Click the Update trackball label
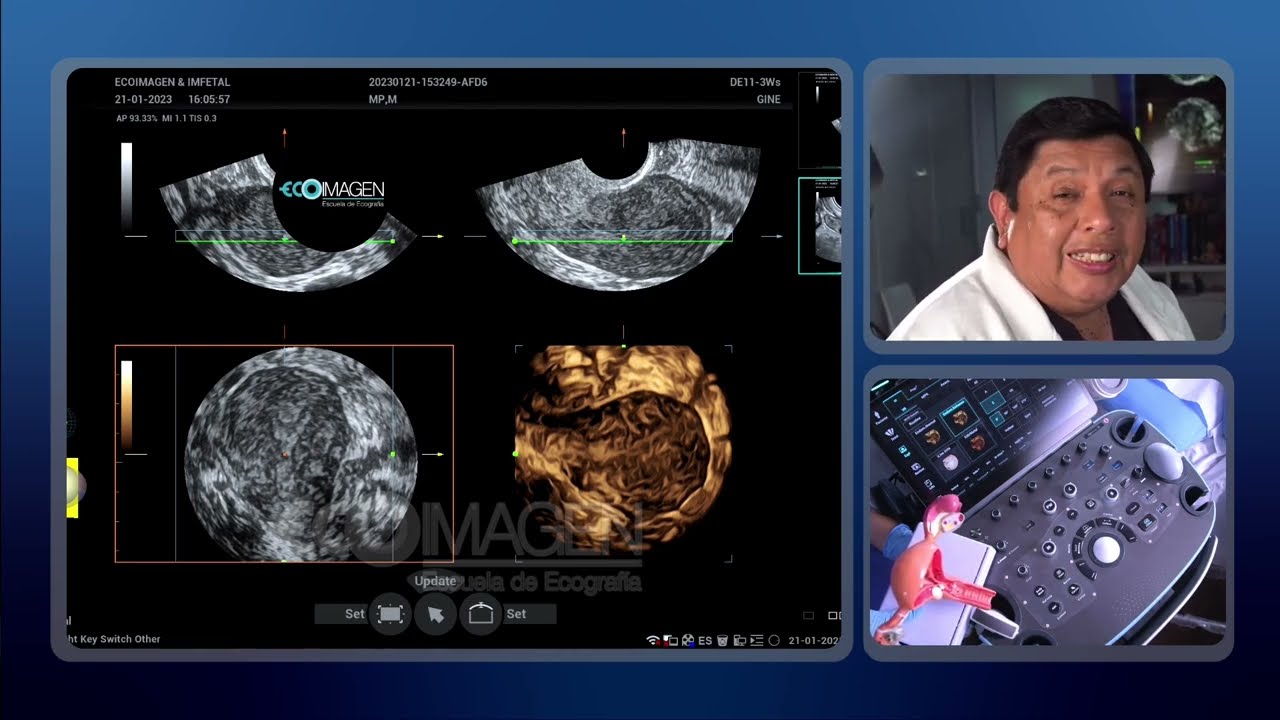The image size is (1280, 720). pyautogui.click(x=435, y=581)
